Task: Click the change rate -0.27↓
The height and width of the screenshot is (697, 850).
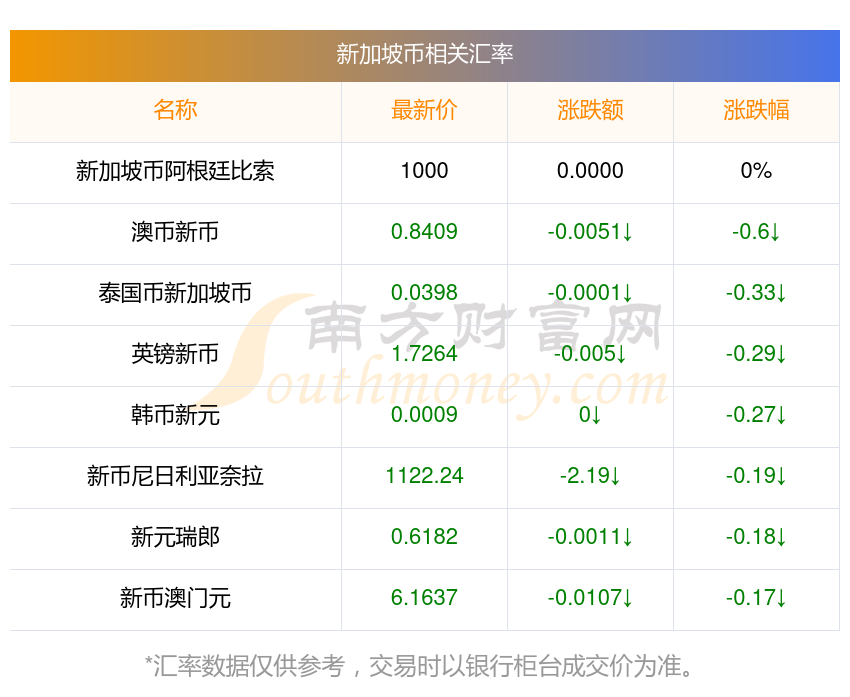Action: (x=756, y=415)
